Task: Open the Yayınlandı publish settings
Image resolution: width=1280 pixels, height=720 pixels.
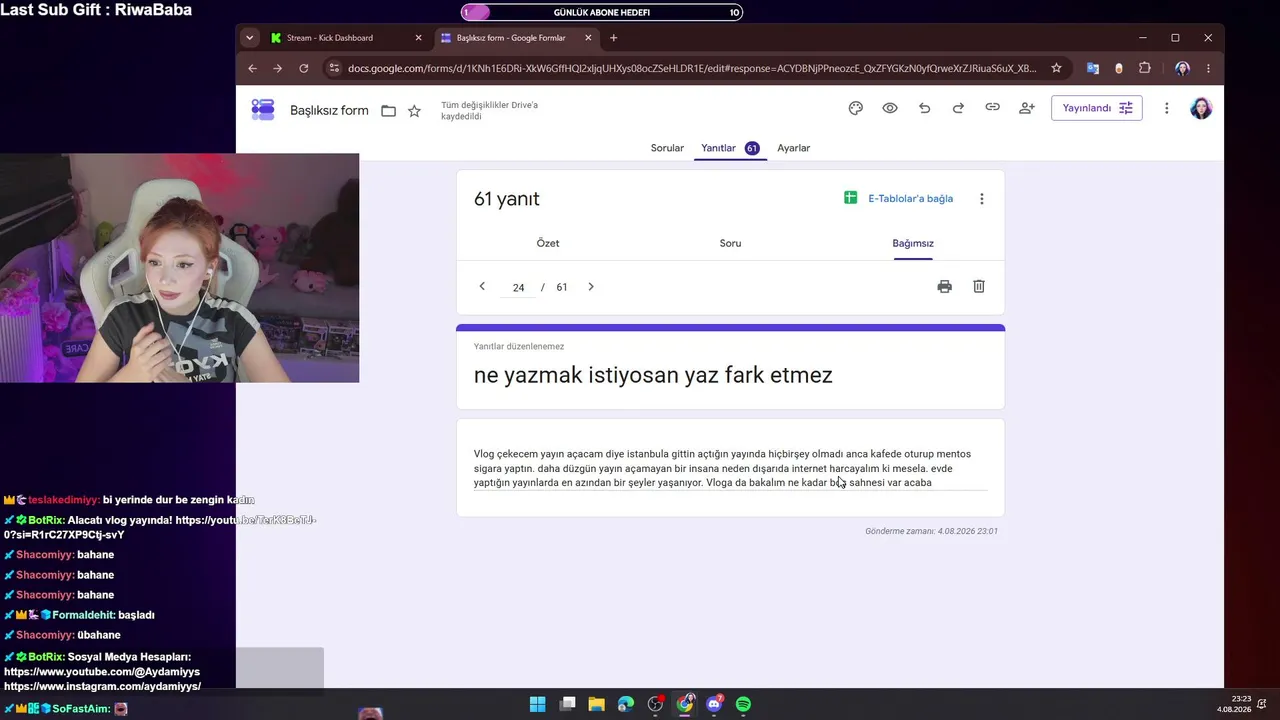Action: [x=1097, y=108]
